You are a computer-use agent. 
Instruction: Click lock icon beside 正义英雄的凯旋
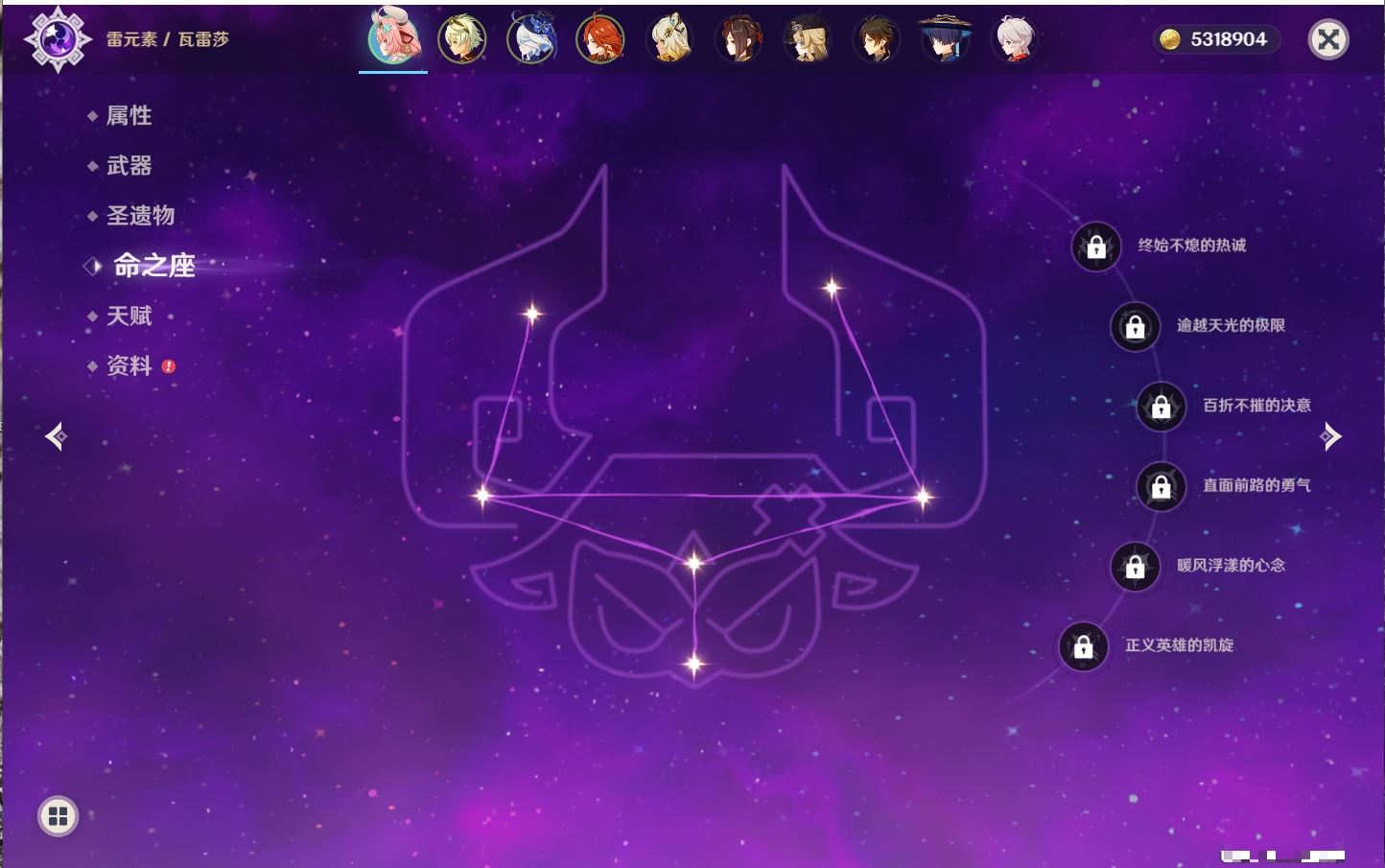tap(1083, 646)
